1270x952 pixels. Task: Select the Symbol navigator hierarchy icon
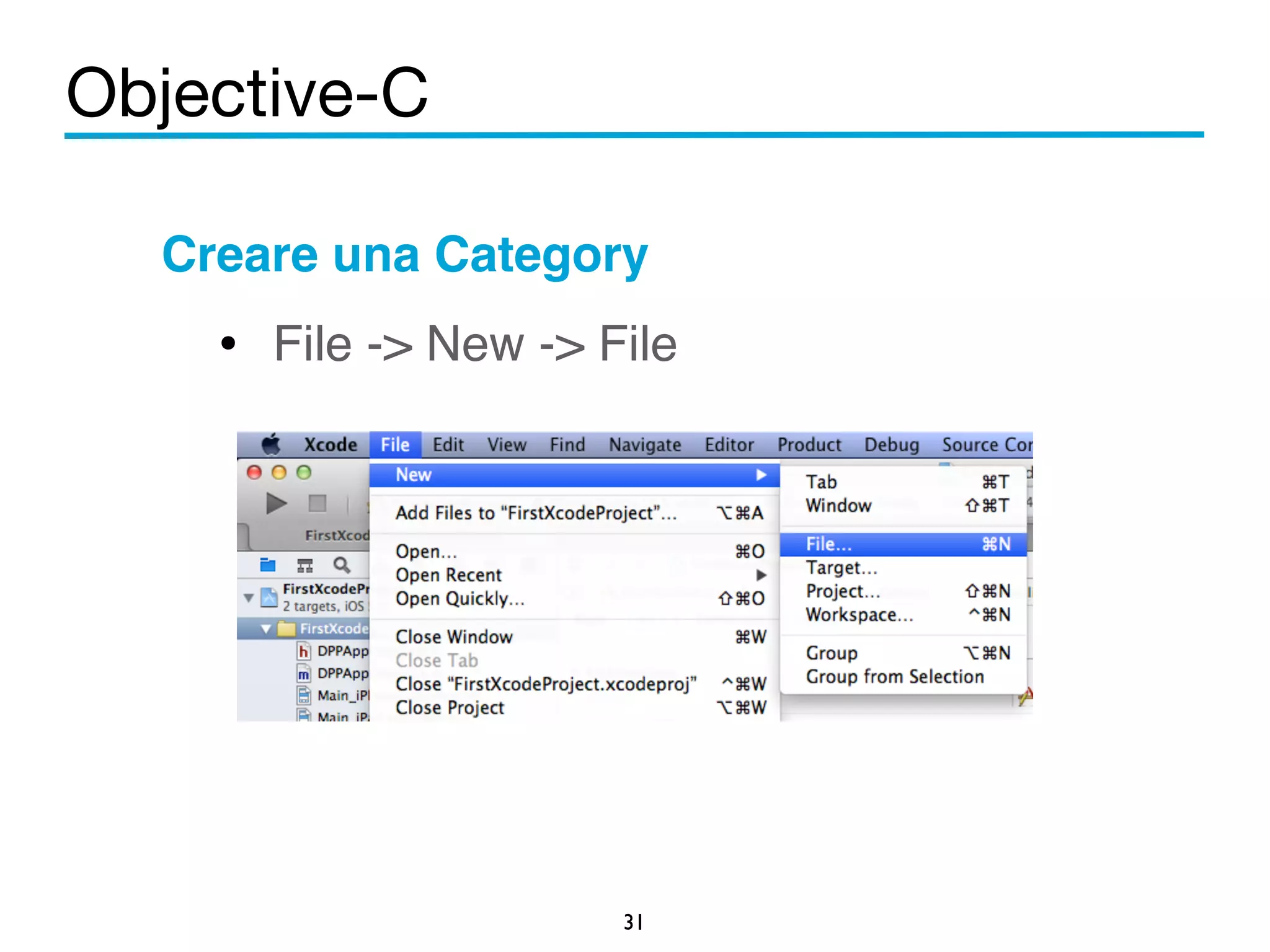click(x=304, y=565)
